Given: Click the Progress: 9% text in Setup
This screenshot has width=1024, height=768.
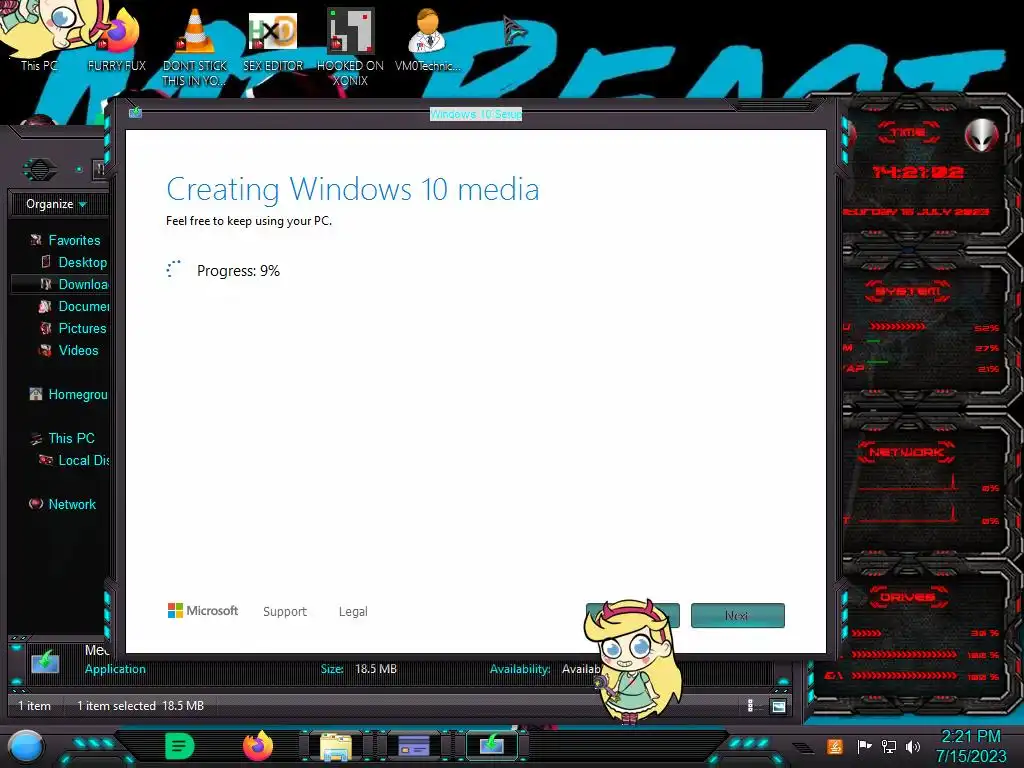Looking at the screenshot, I should click(238, 271).
